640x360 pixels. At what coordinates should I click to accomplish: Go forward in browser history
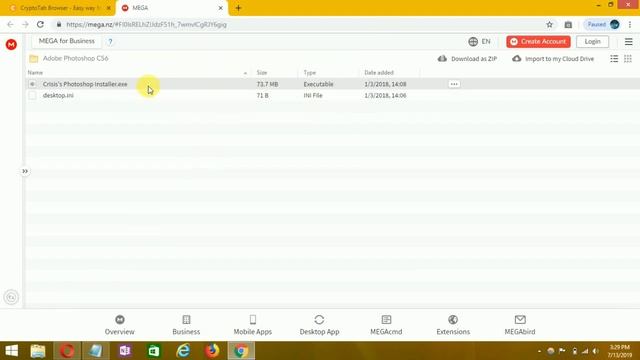click(x=25, y=24)
